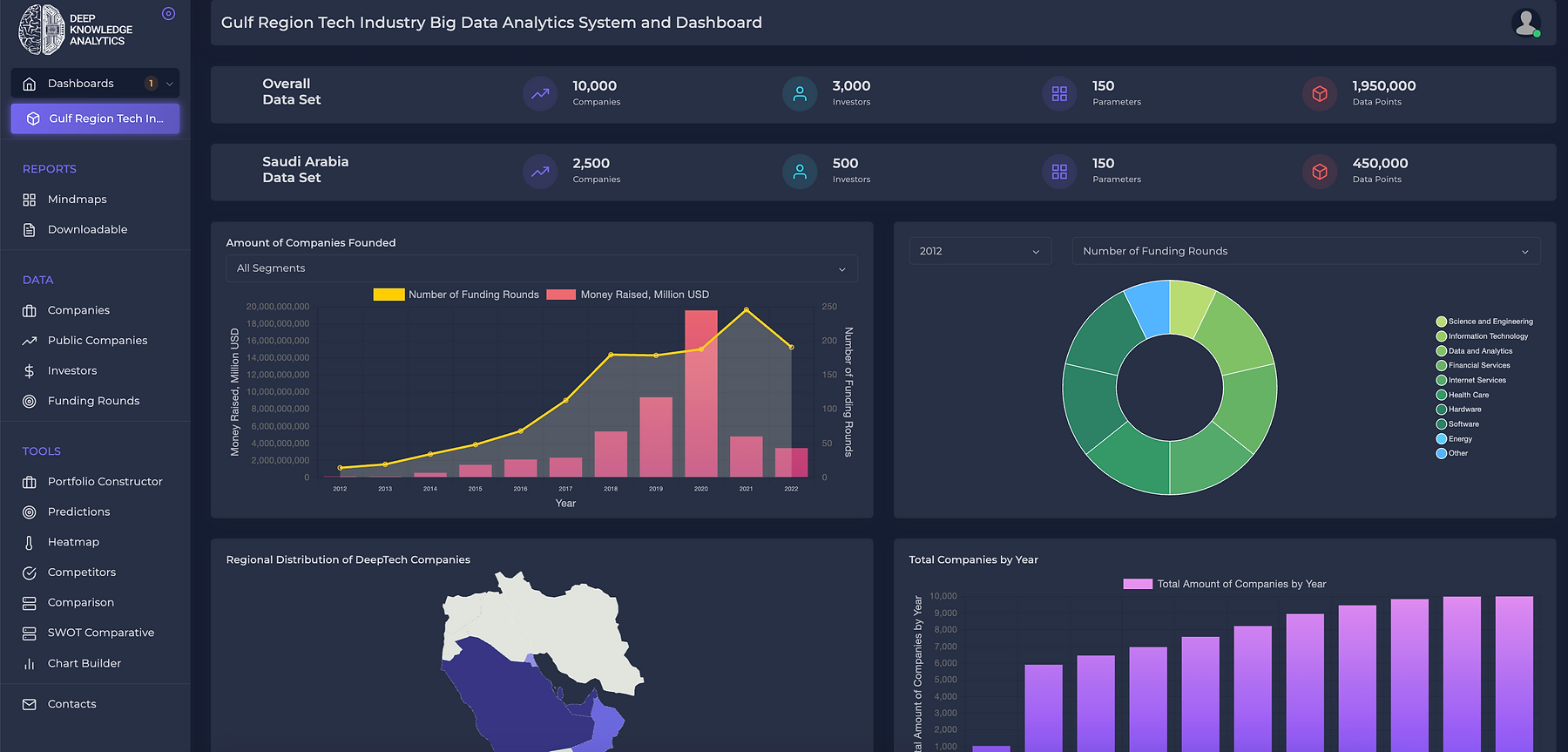Open the SWOT Comparative tool
This screenshot has width=1568, height=752.
tap(101, 633)
